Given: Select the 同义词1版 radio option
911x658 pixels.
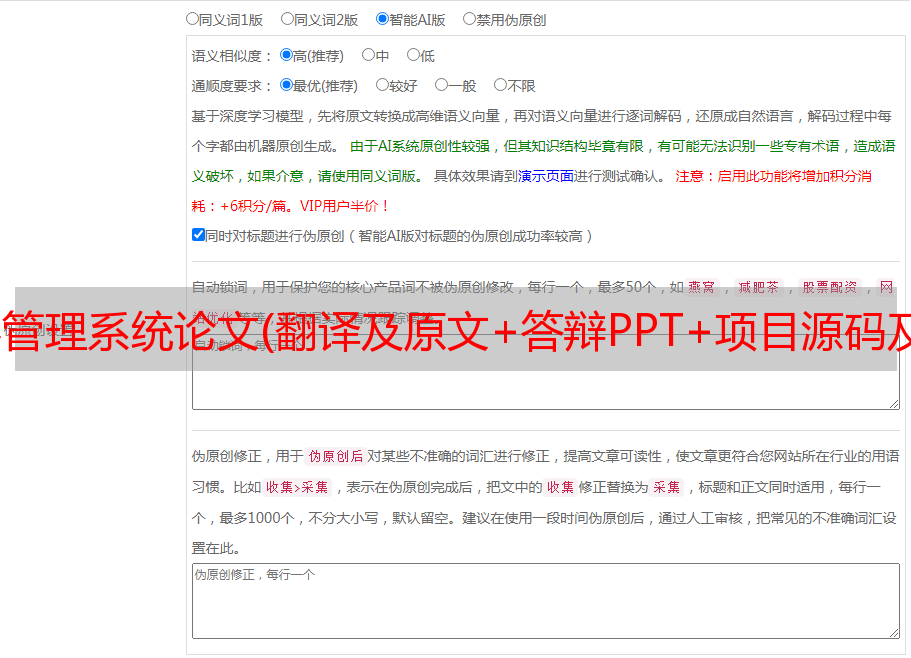Looking at the screenshot, I should click(x=192, y=19).
